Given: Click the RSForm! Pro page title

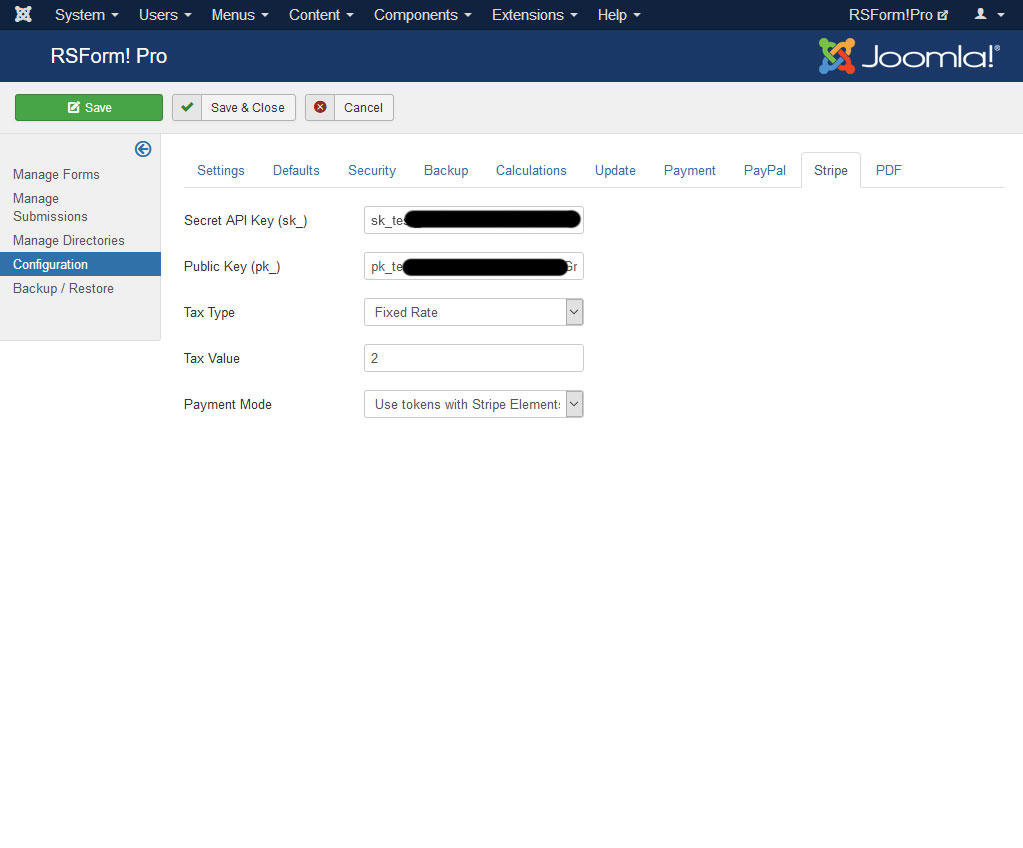Looking at the screenshot, I should tap(109, 56).
